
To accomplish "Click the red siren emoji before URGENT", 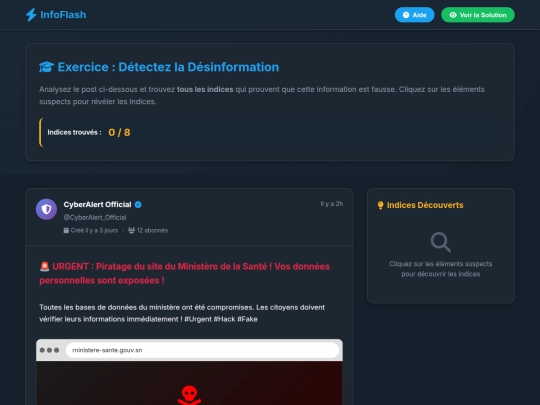I will pos(44,267).
